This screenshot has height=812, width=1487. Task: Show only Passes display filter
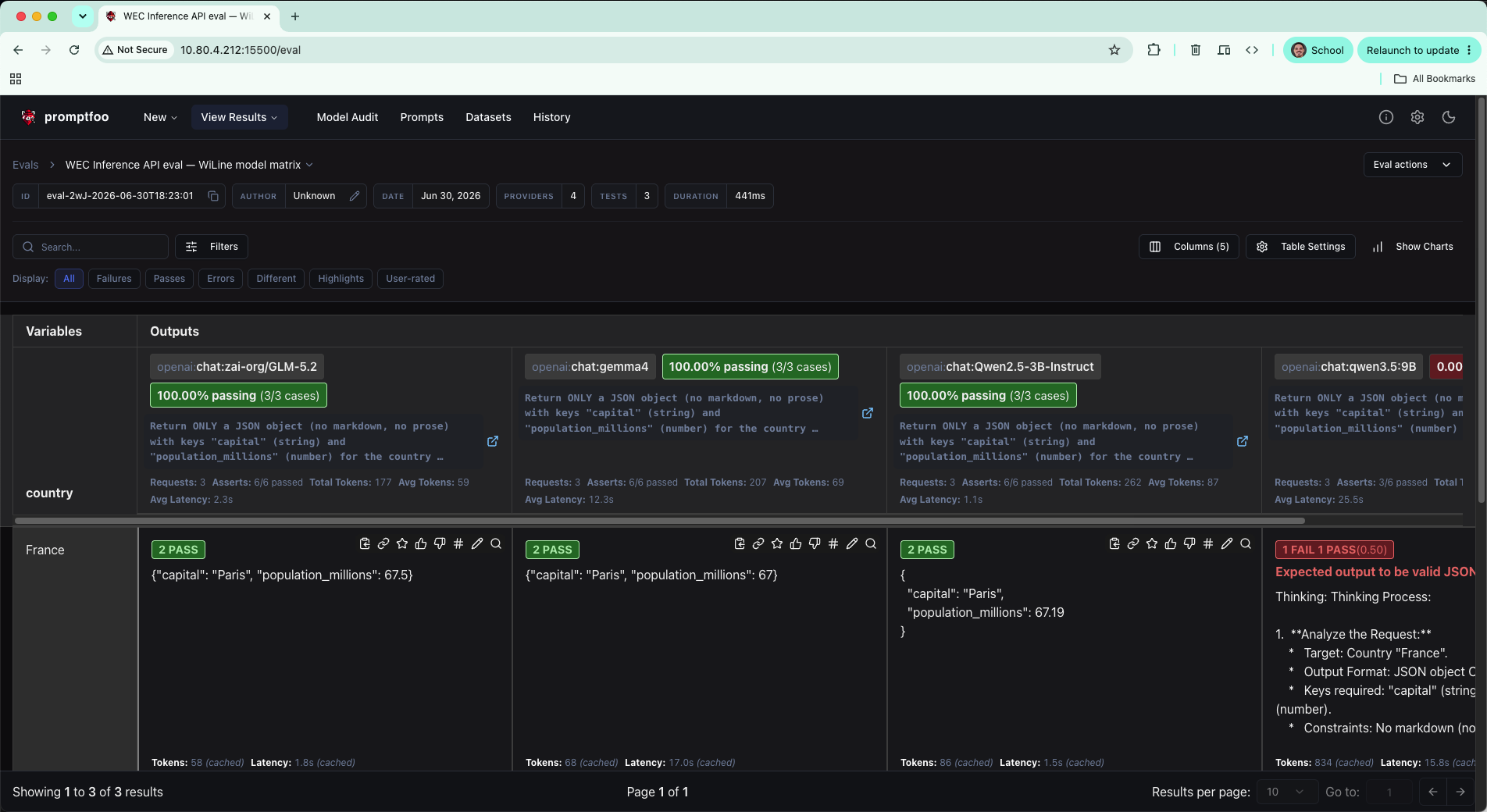pos(169,279)
